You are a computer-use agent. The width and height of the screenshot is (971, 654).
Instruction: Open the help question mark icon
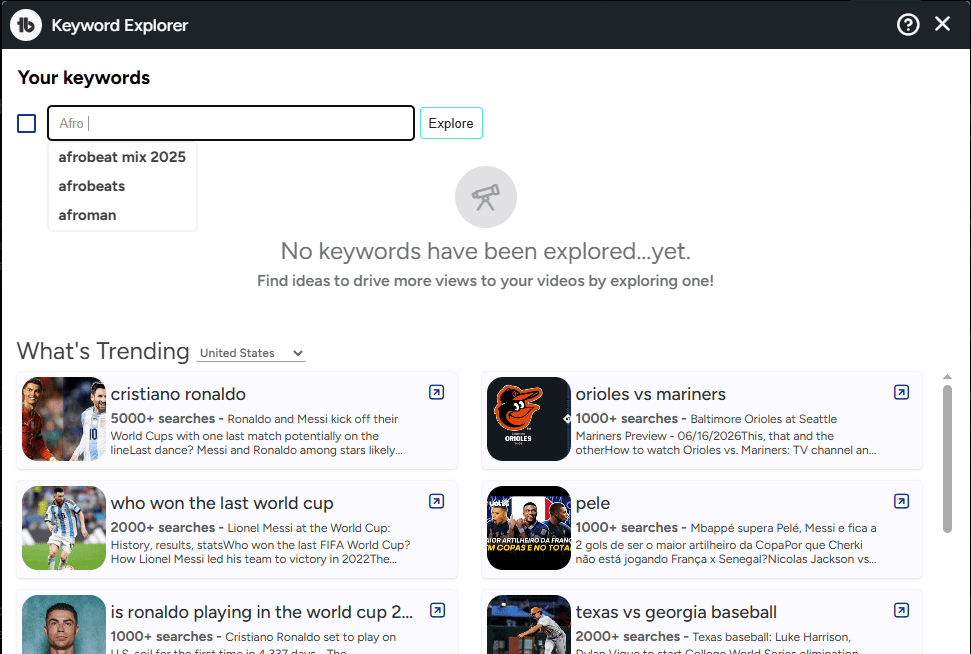(x=908, y=25)
